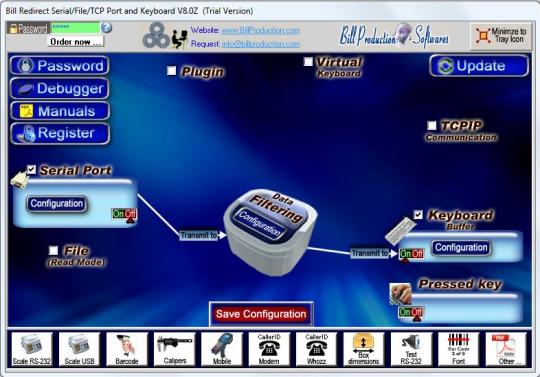540x377 pixels.
Task: Open the Calipers shortcut
Action: tap(174, 349)
